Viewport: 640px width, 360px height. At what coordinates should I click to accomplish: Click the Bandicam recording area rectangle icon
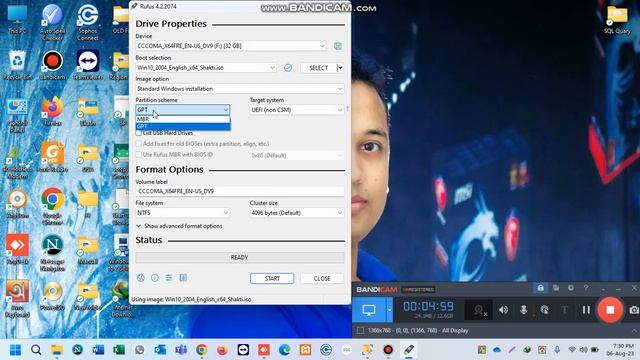360,330
